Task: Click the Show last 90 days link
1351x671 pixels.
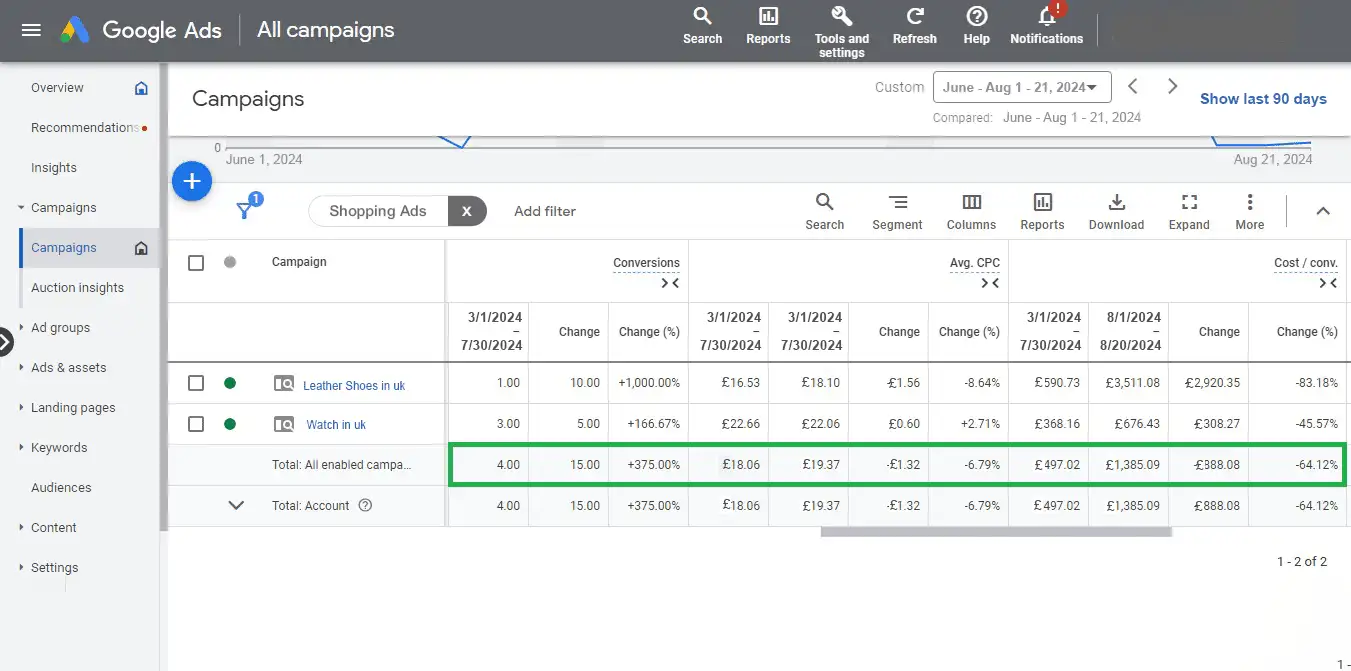Action: coord(1263,99)
